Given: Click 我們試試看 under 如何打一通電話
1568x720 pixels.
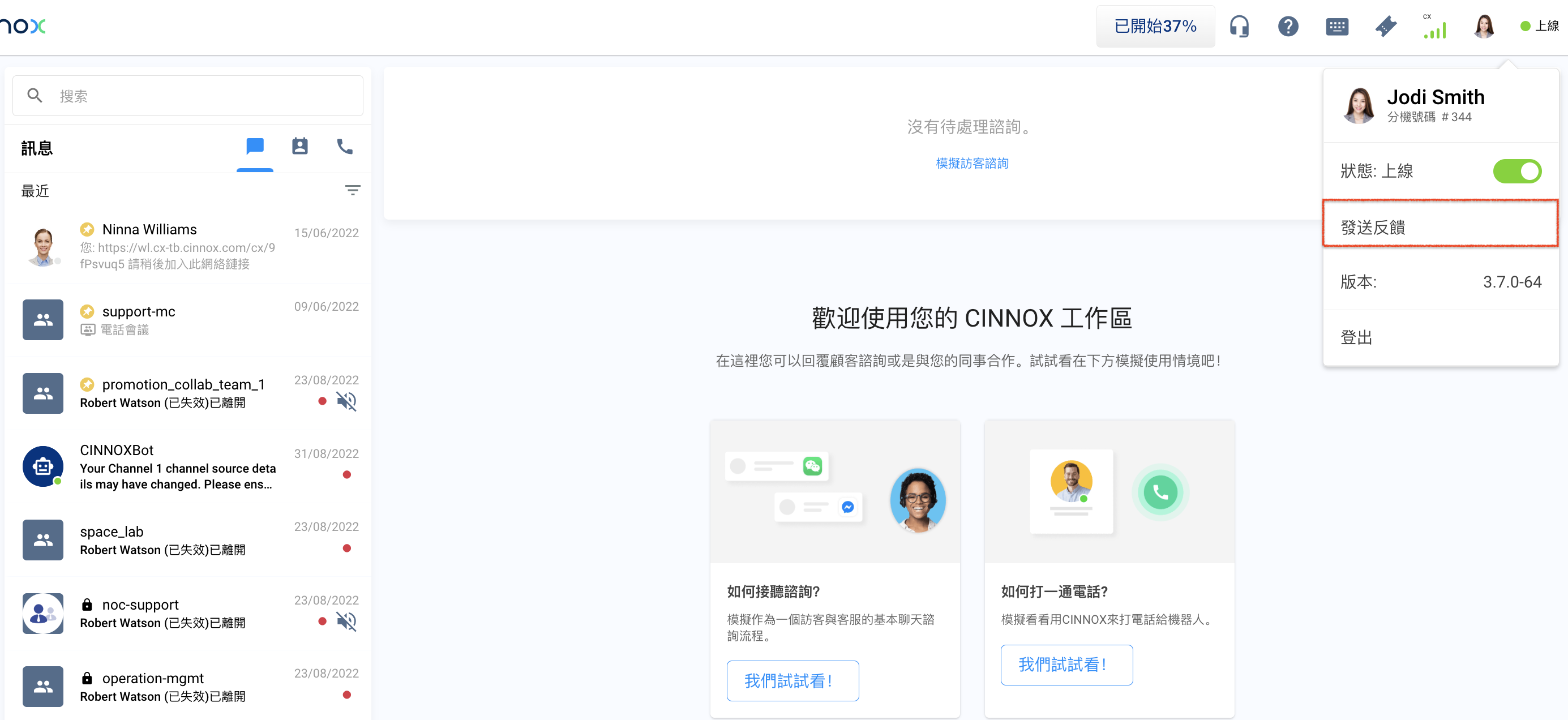Looking at the screenshot, I should 1066,665.
